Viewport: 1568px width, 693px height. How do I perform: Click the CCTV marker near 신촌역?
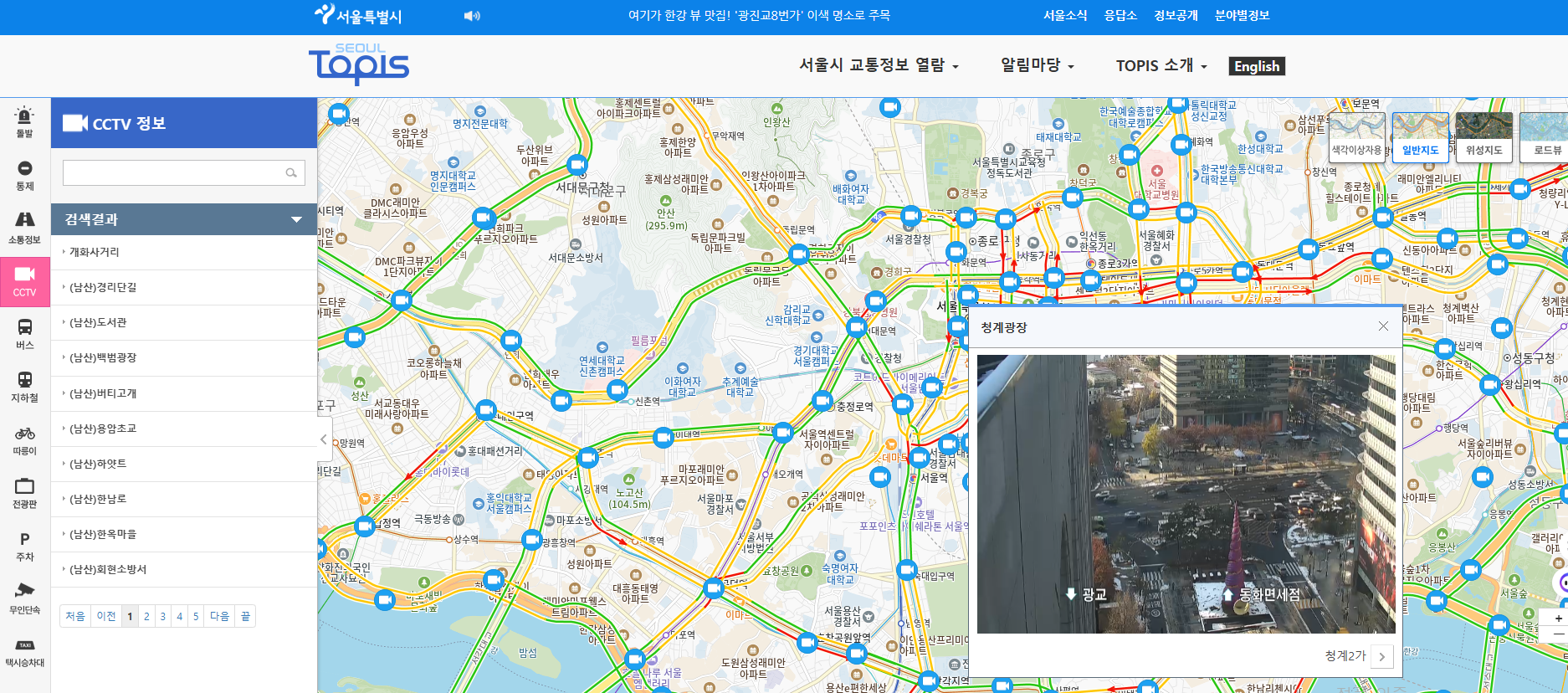click(617, 389)
